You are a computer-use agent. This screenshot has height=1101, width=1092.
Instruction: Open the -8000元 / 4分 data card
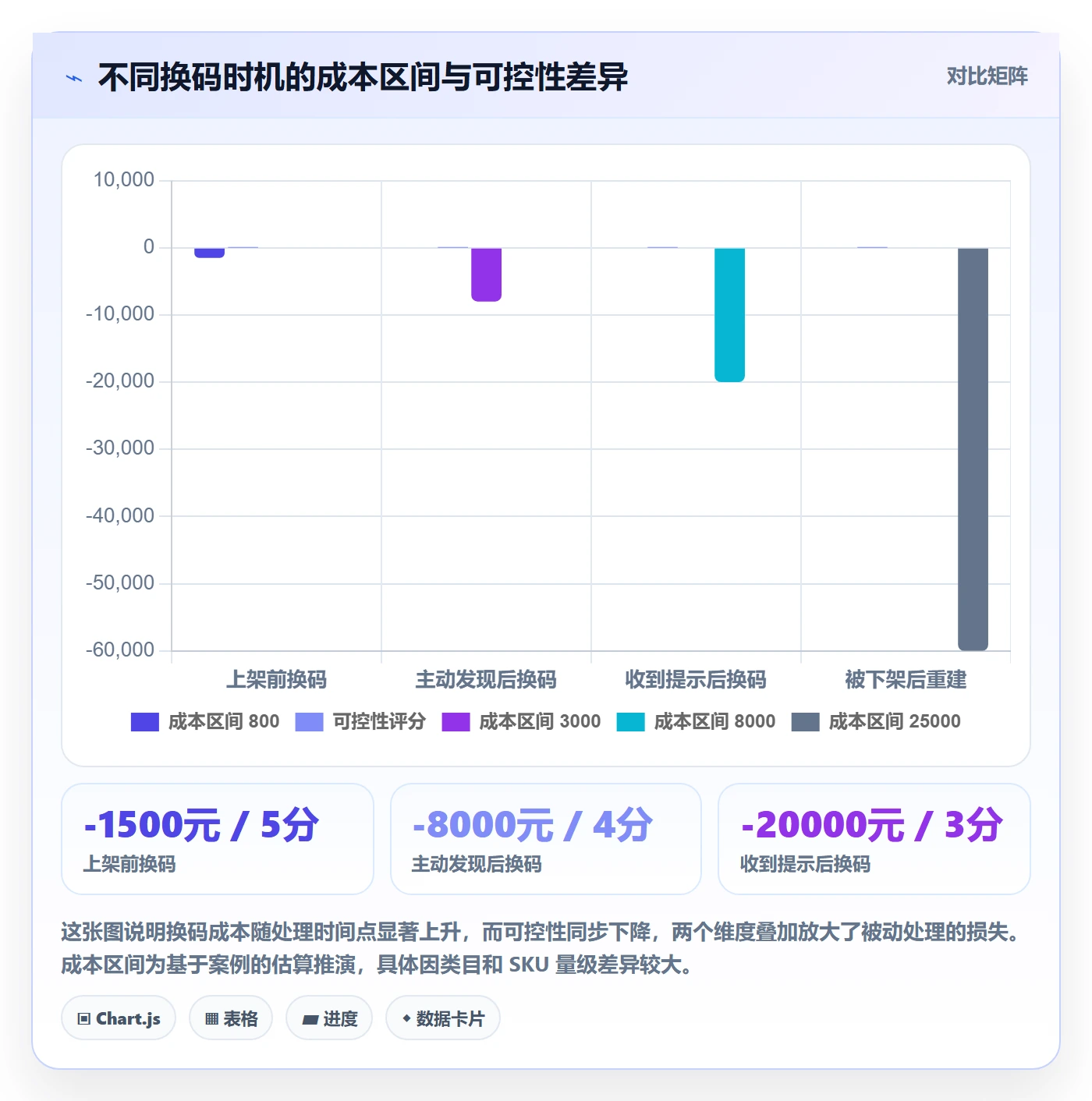click(546, 839)
